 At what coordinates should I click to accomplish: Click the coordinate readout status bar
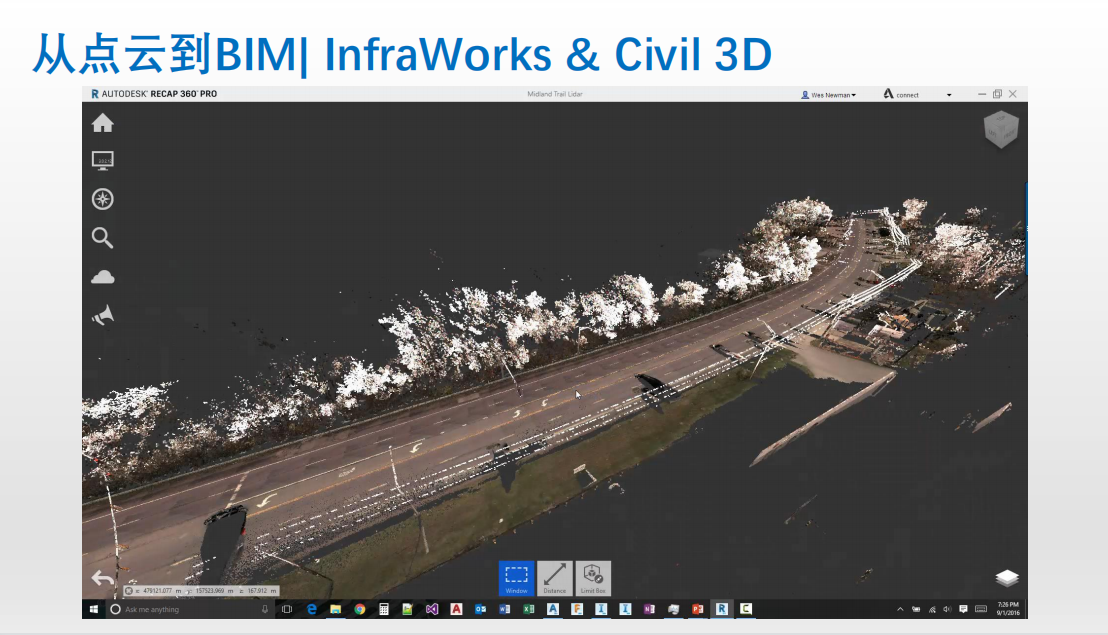[201, 591]
